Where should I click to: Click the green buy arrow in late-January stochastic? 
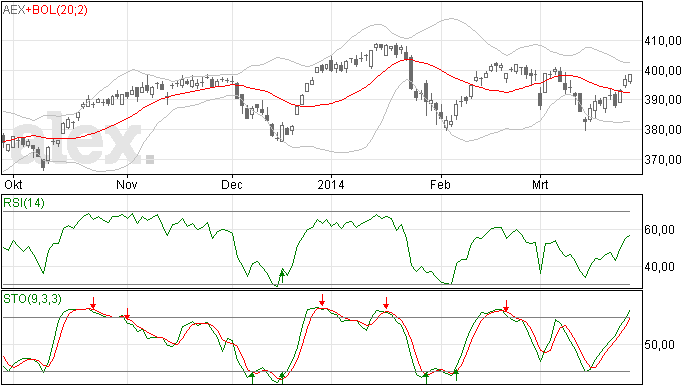pyautogui.click(x=426, y=378)
